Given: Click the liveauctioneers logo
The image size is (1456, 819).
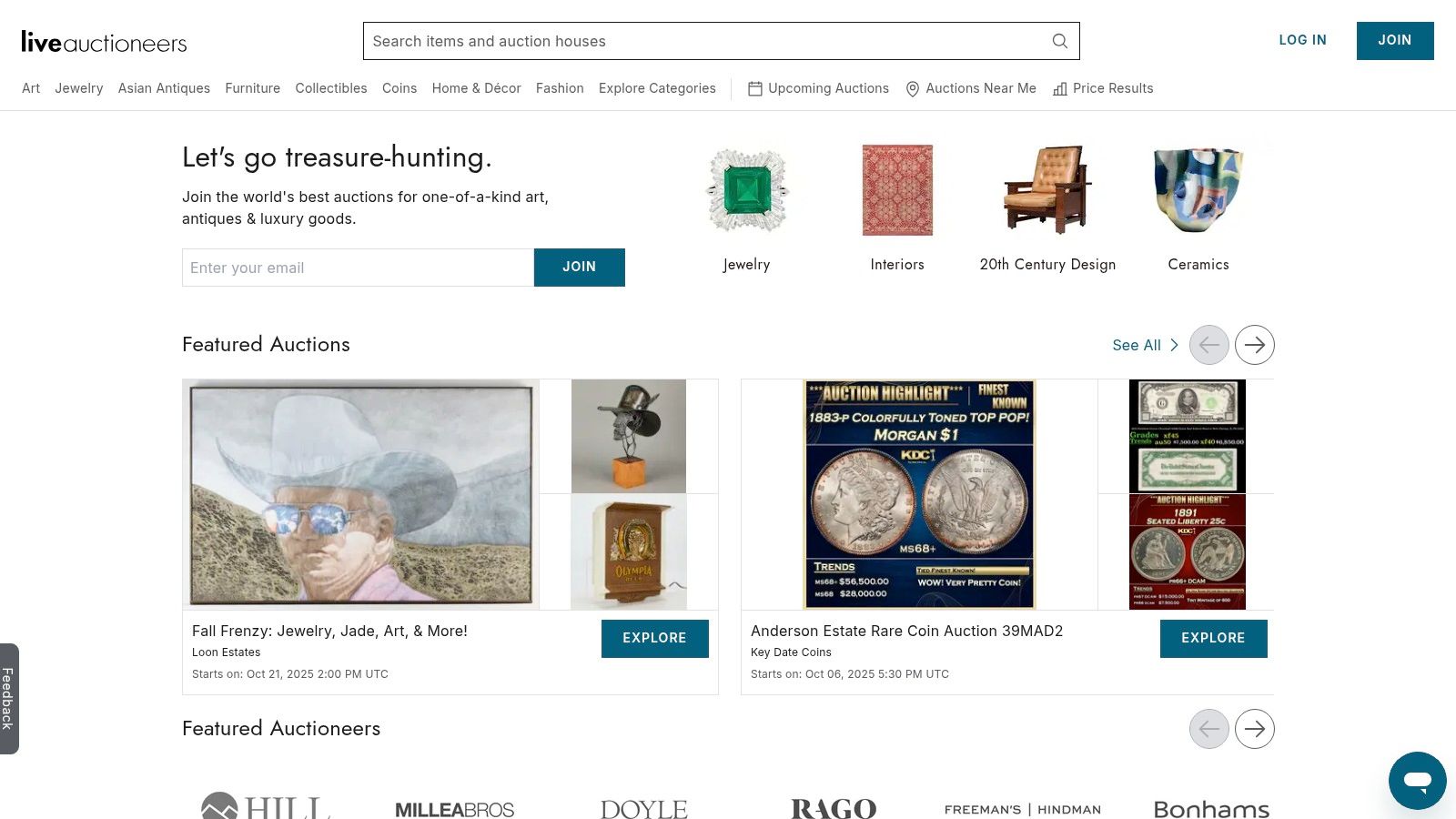Looking at the screenshot, I should point(104,42).
